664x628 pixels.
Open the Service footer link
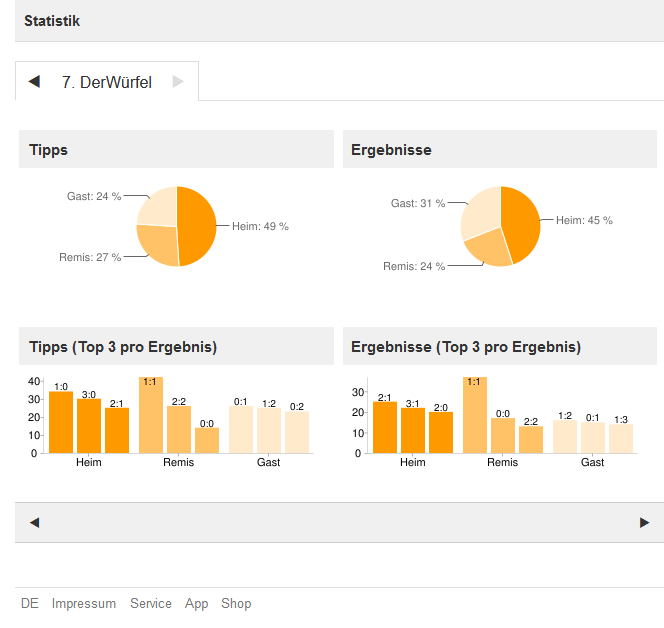[x=151, y=603]
